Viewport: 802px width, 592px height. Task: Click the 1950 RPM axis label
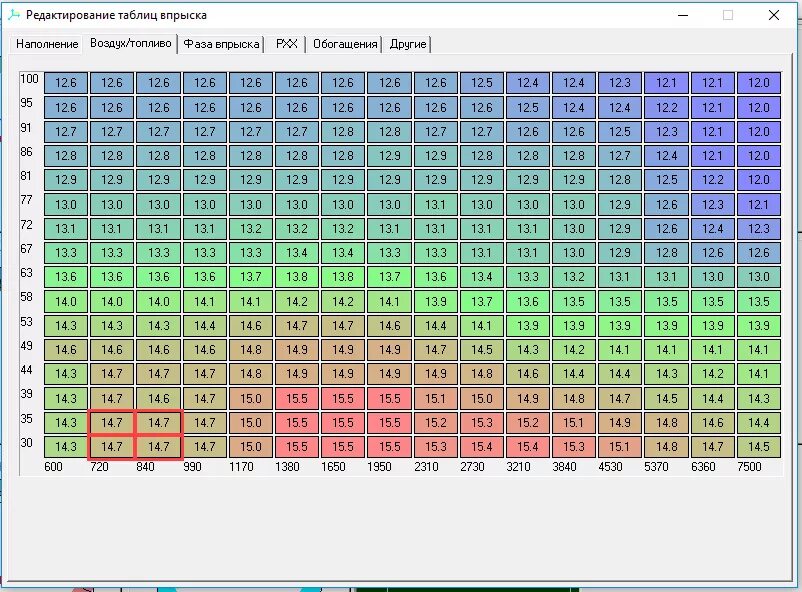click(x=379, y=467)
